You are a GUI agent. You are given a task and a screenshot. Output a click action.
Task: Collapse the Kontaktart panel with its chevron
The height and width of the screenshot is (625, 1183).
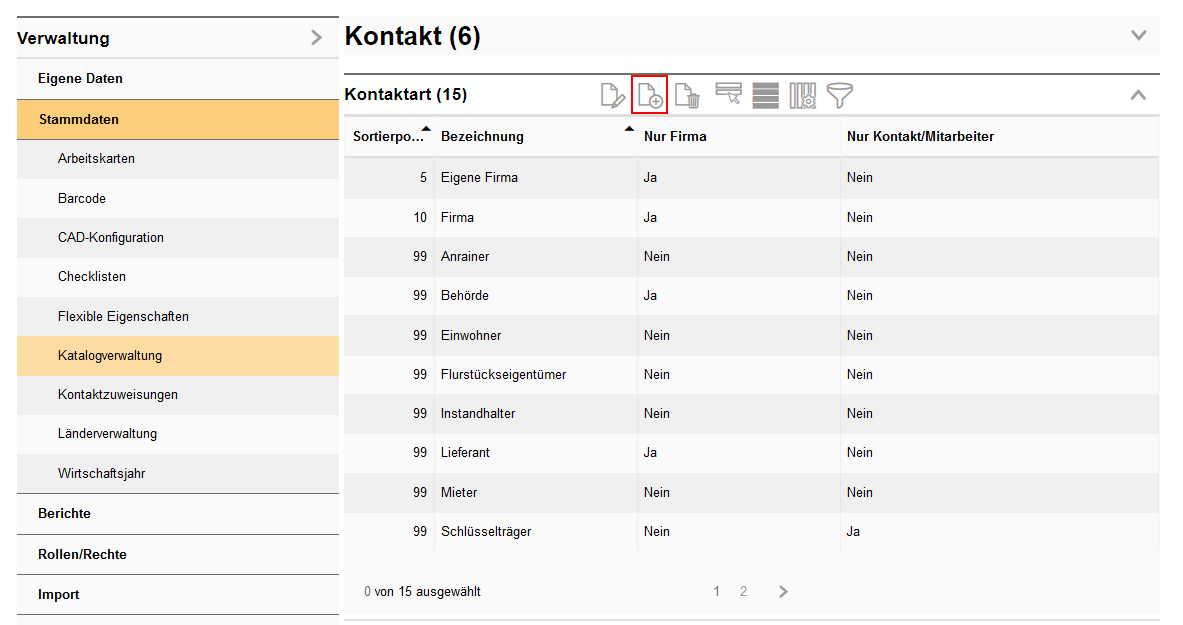point(1138,94)
